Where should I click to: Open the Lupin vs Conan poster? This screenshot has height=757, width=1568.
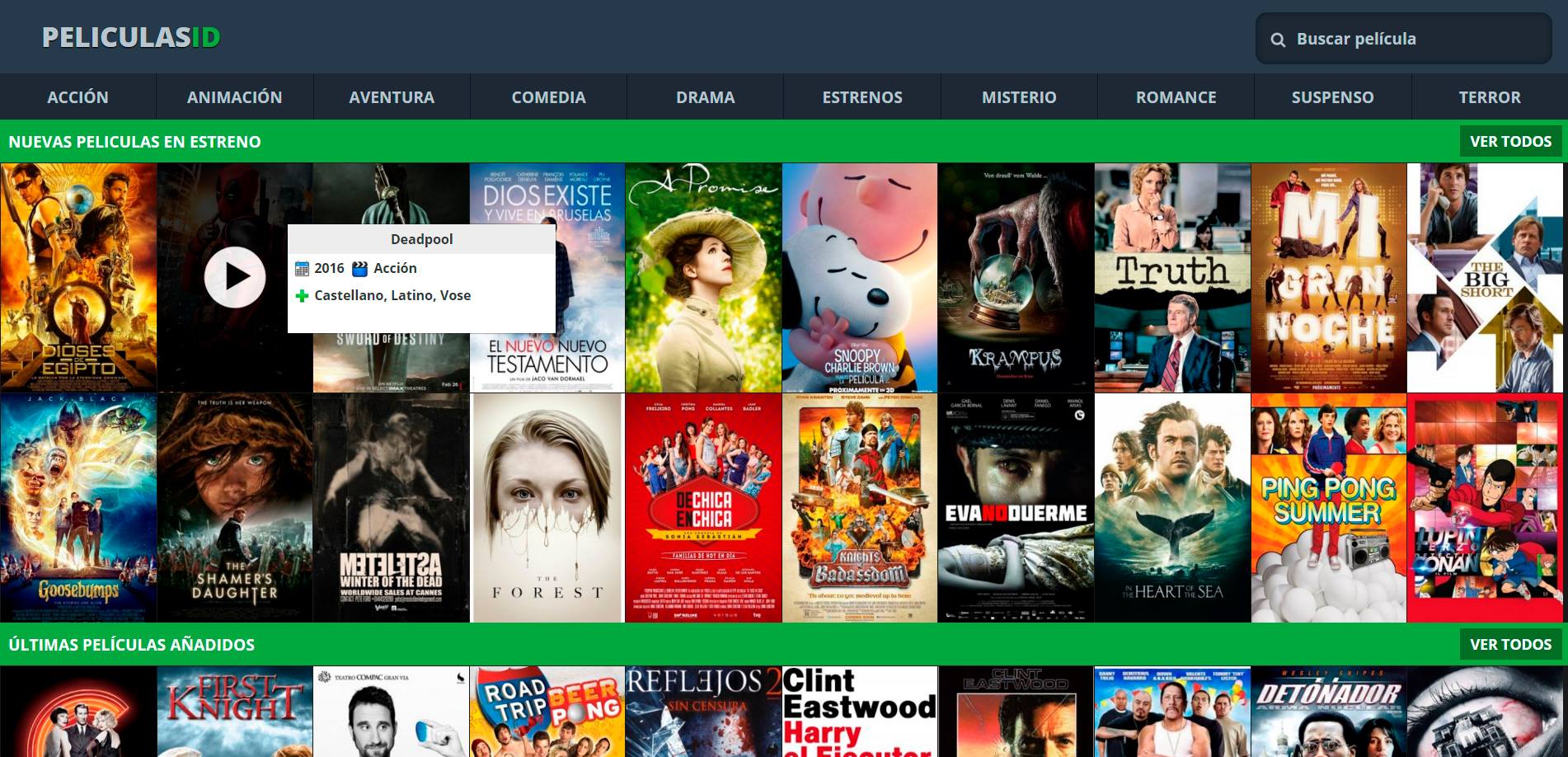pos(1485,508)
